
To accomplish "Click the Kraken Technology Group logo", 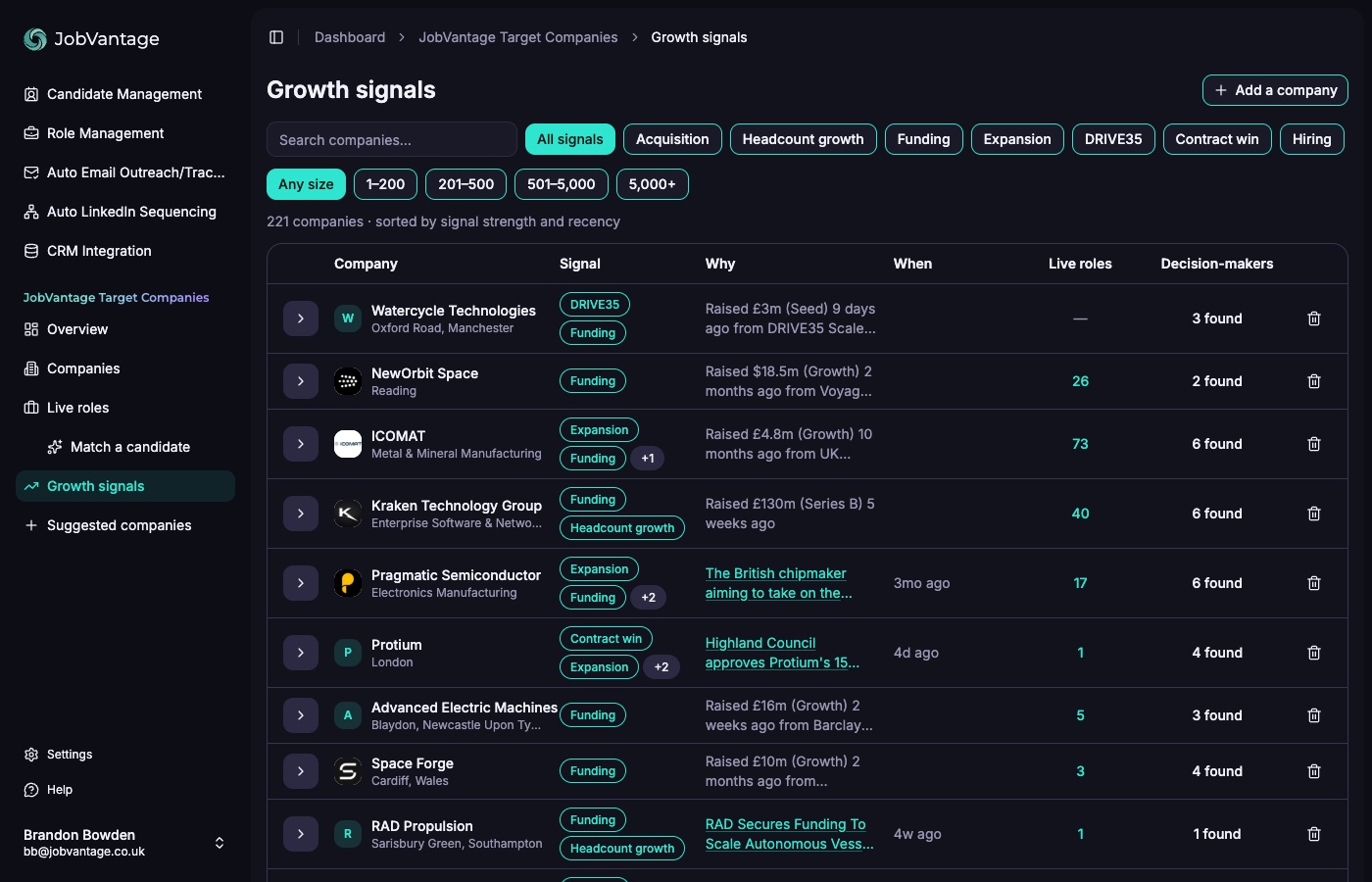I will [348, 514].
